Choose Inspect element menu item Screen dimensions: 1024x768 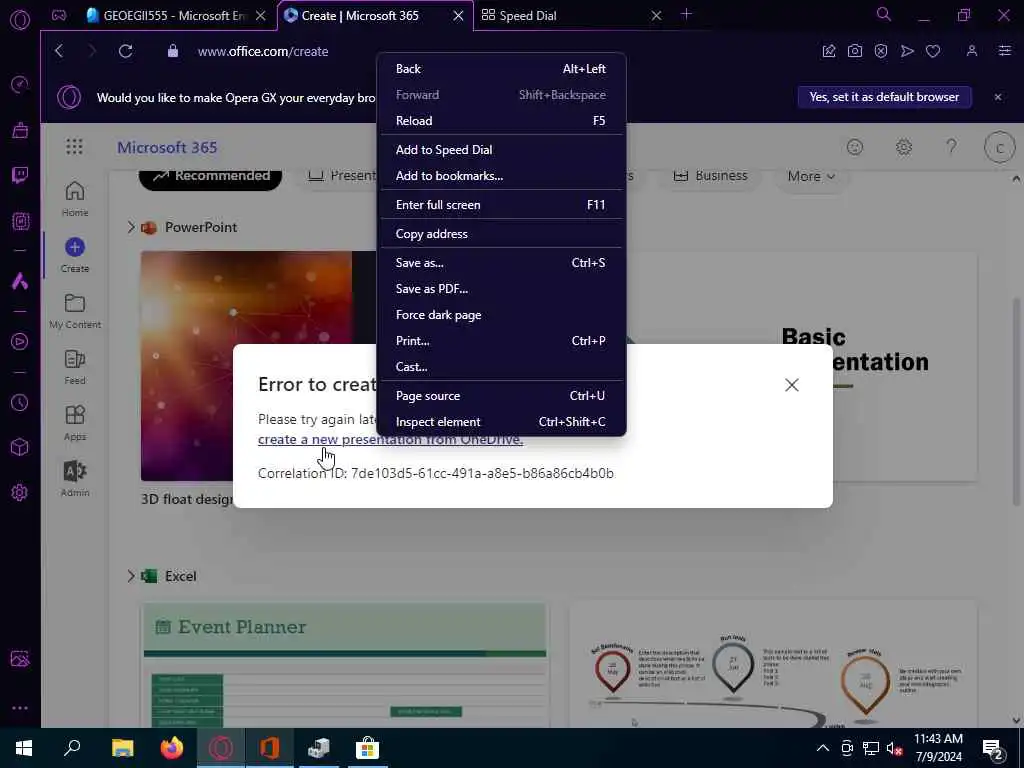click(501, 422)
